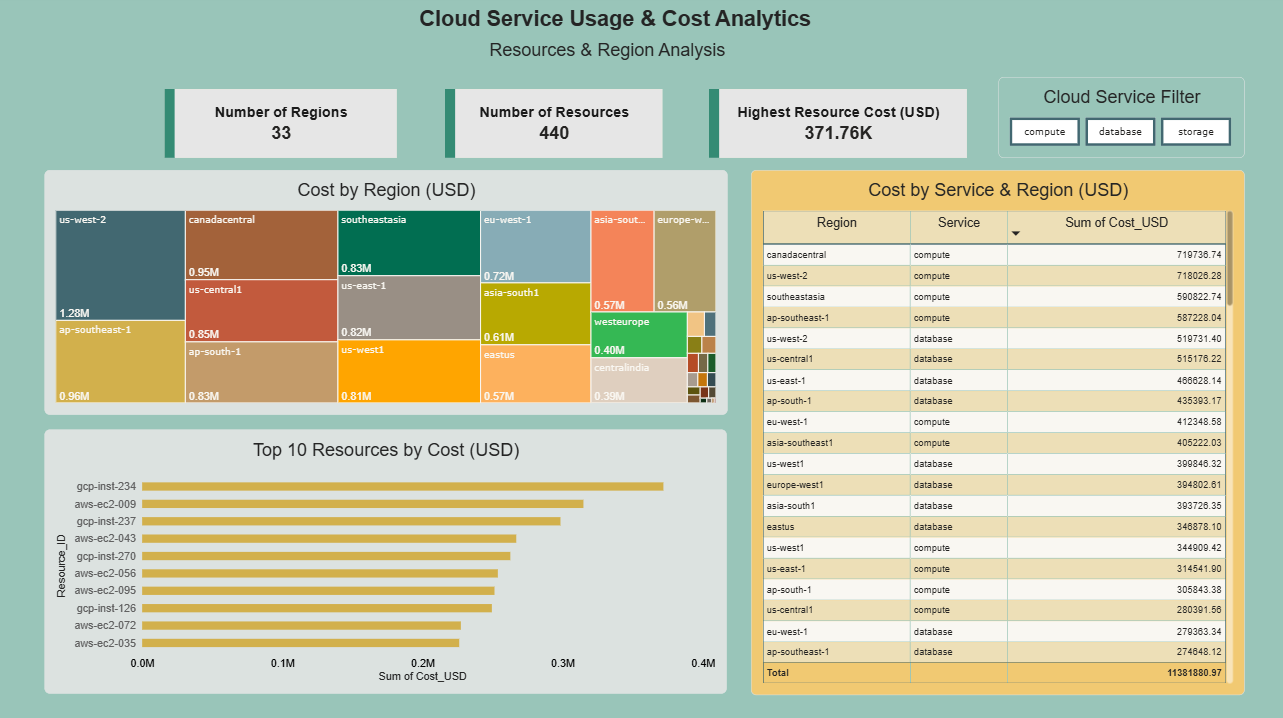This screenshot has width=1283, height=718.
Task: Select us-west-2 treemap tile
Action: tap(120, 265)
